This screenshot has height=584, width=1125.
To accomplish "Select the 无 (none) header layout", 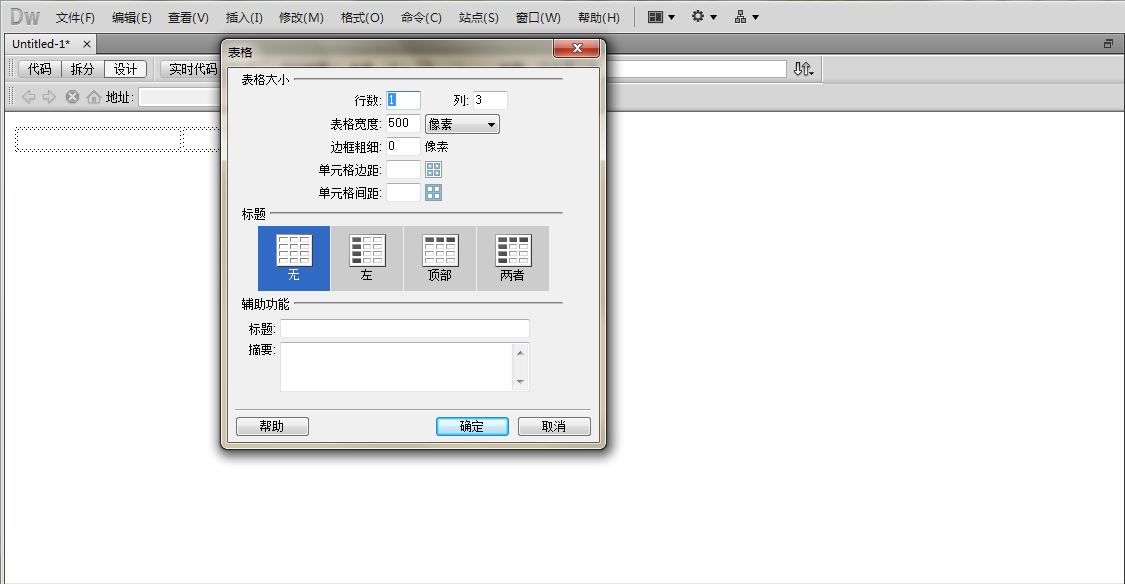I will coord(294,258).
